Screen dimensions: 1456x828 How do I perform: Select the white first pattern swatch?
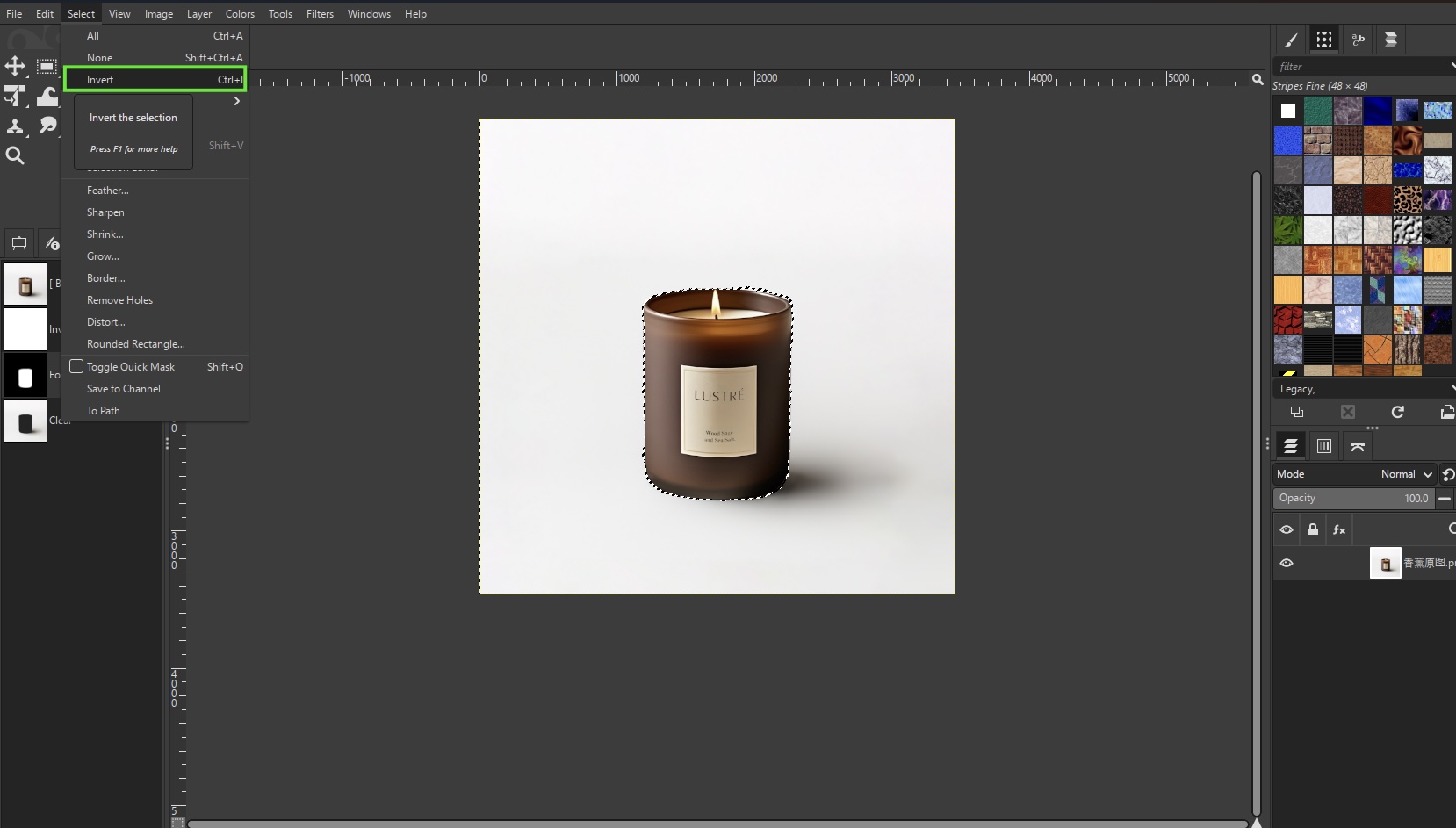(x=1288, y=111)
